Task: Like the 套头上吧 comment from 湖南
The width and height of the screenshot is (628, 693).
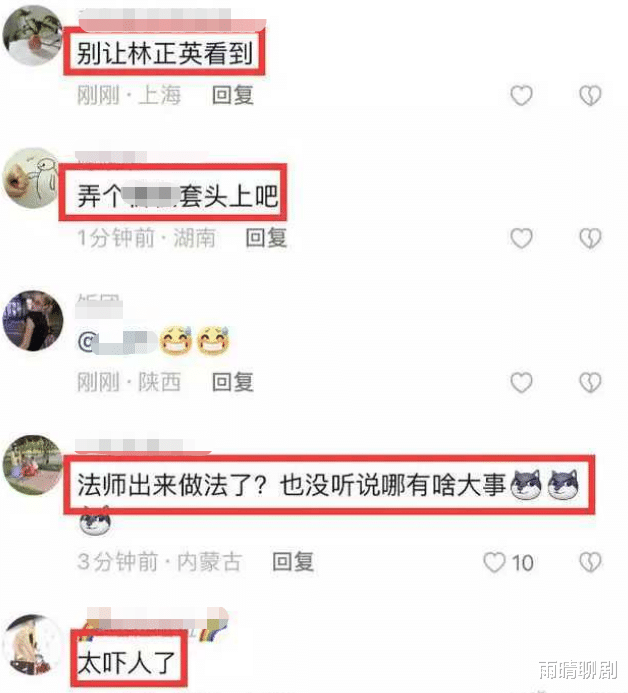Action: [521, 238]
